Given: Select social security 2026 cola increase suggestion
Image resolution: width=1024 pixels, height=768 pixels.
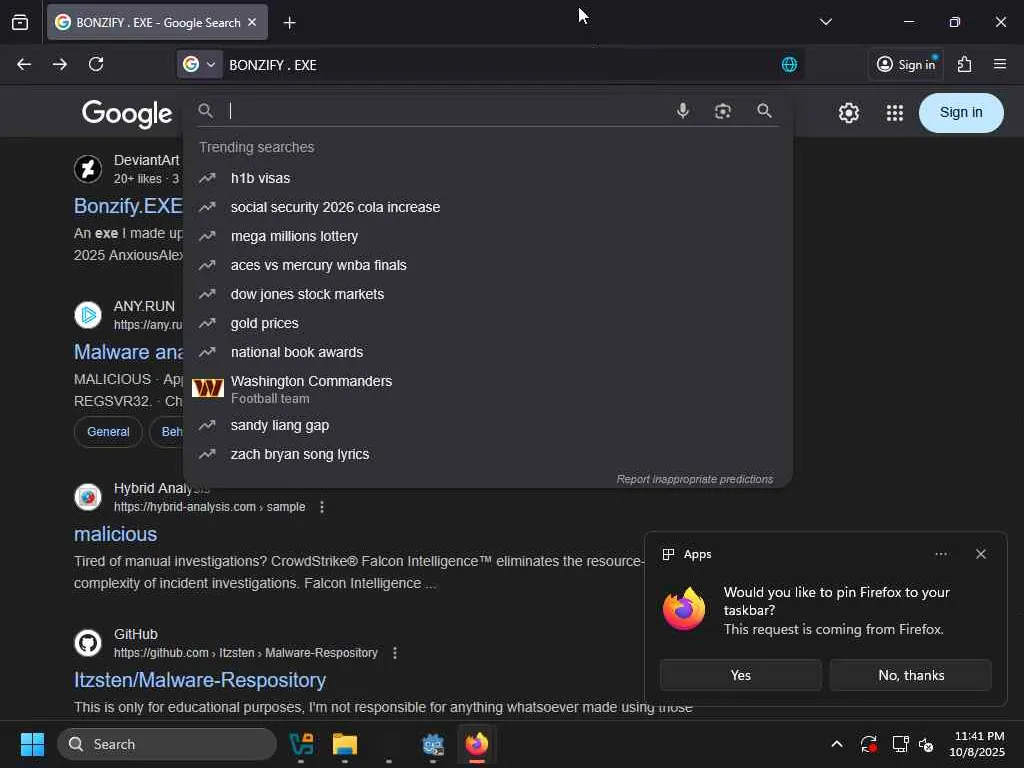Looking at the screenshot, I should click(488, 207).
